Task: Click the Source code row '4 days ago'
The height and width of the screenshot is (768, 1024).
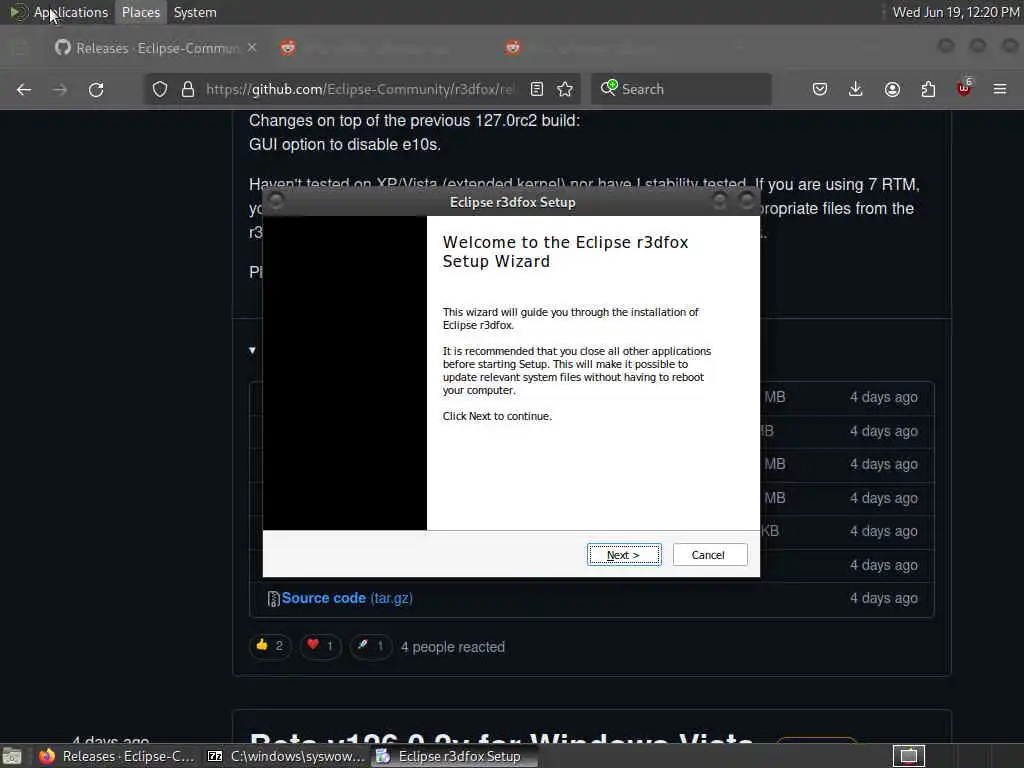Action: point(884,598)
